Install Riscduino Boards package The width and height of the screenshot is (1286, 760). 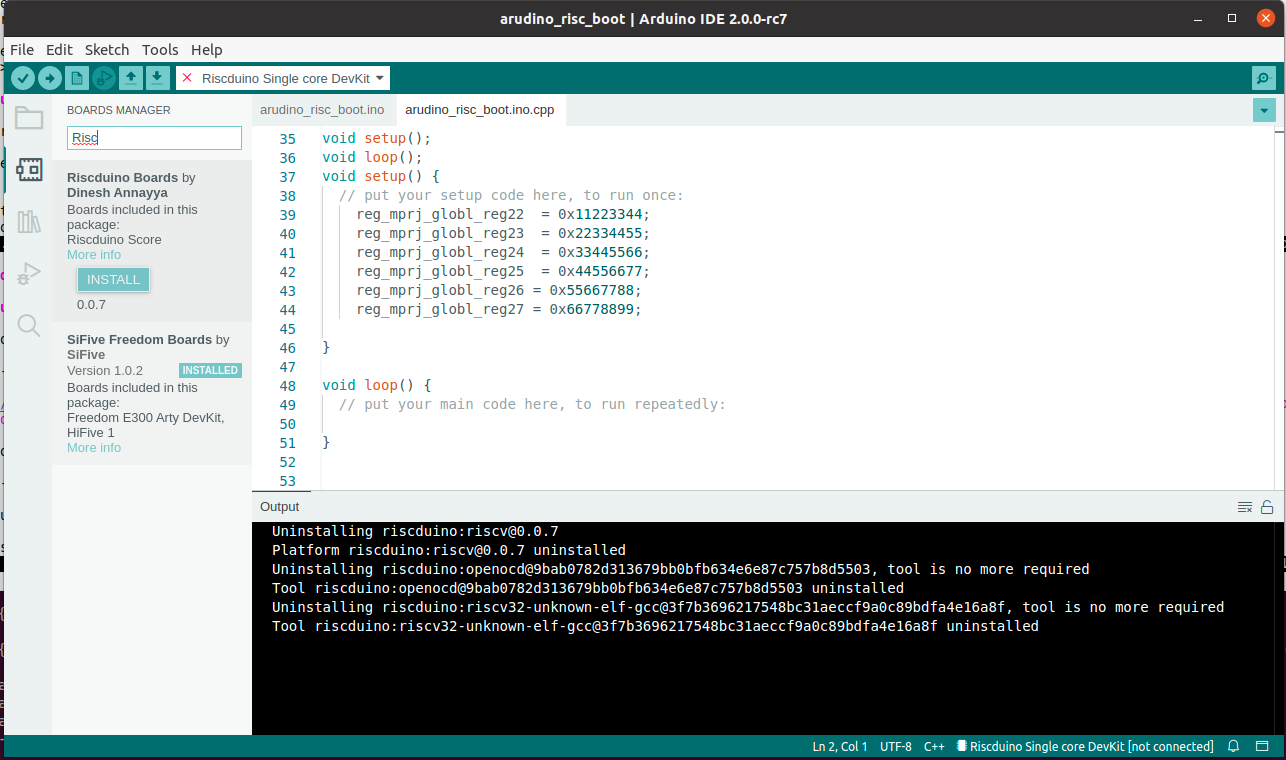coord(113,279)
